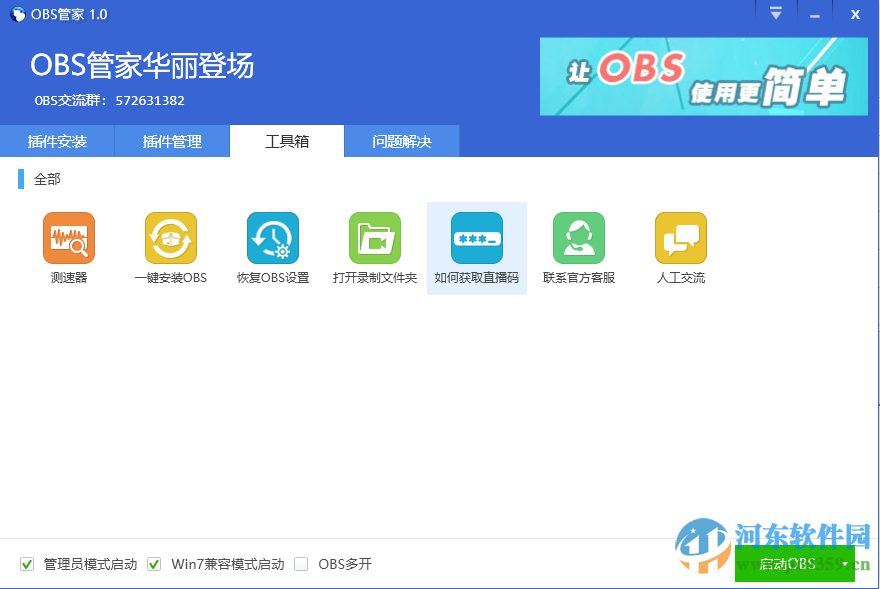Expand options under 全部 filter
The width and height of the screenshot is (880, 589).
pyautogui.click(x=48, y=178)
